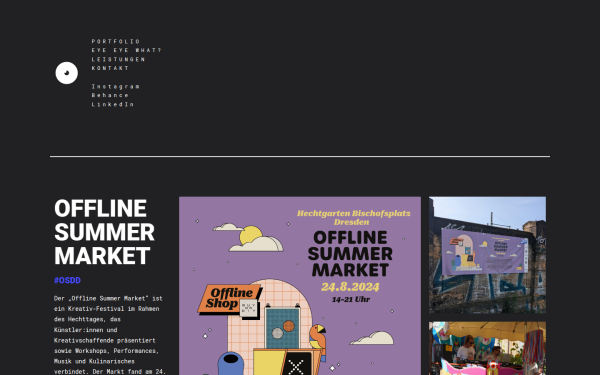Open the KONTAKT menu link
This screenshot has width=600, height=375.
(x=110, y=68)
